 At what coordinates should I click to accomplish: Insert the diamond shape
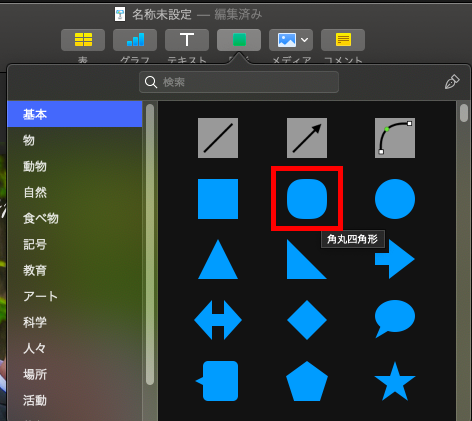(x=307, y=320)
